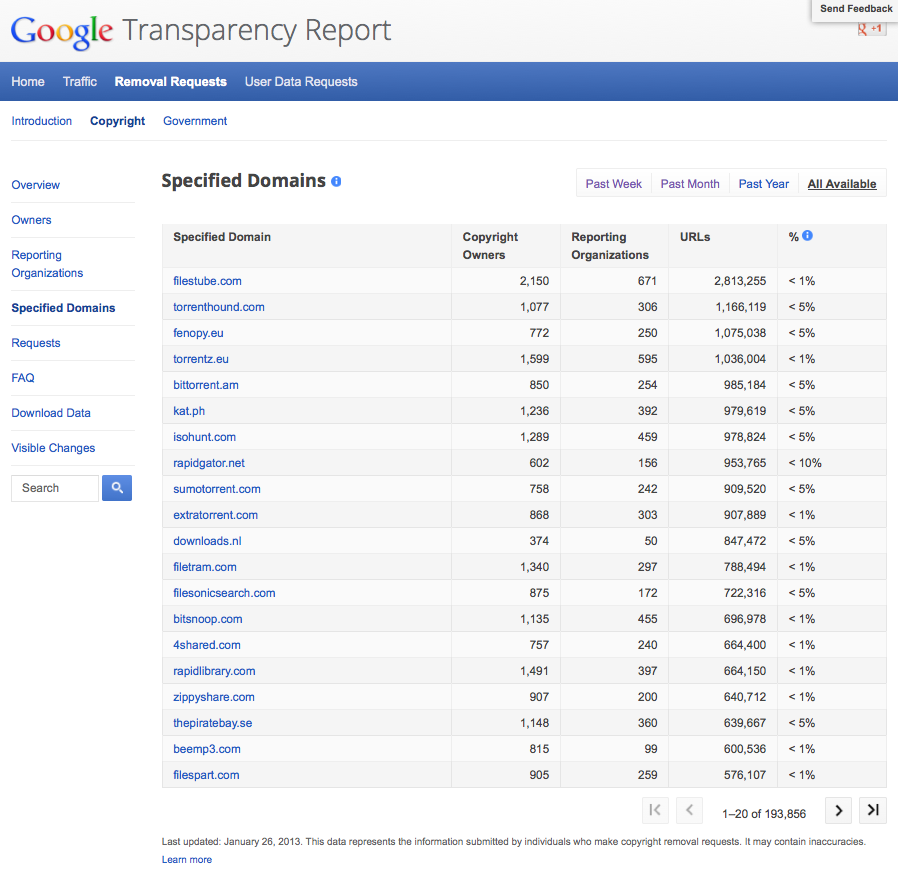Click info icon beside Specified Domains heading
898x887 pixels.
coord(336,181)
